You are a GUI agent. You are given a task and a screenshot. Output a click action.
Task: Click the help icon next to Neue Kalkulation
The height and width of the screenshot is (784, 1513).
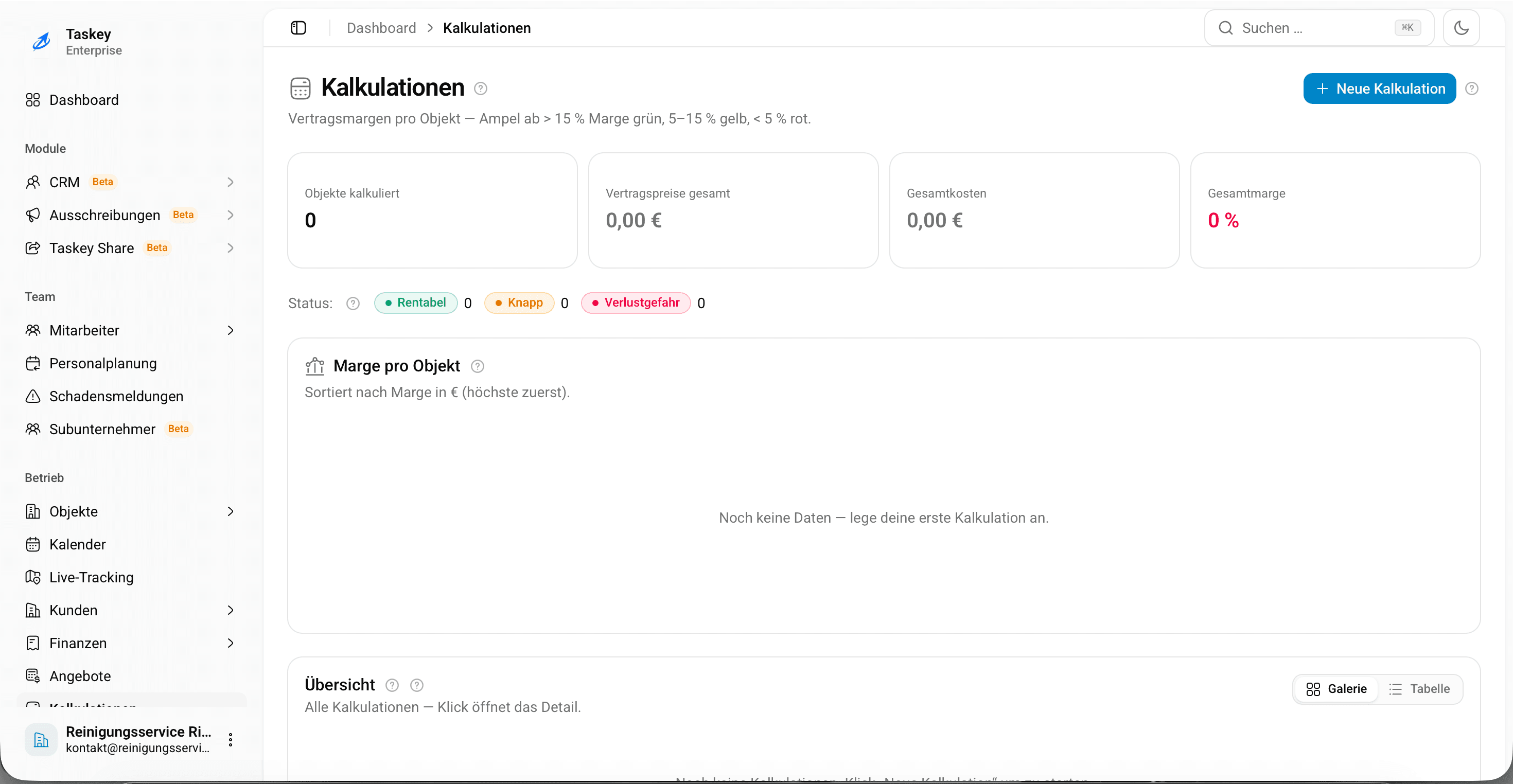(x=1471, y=88)
